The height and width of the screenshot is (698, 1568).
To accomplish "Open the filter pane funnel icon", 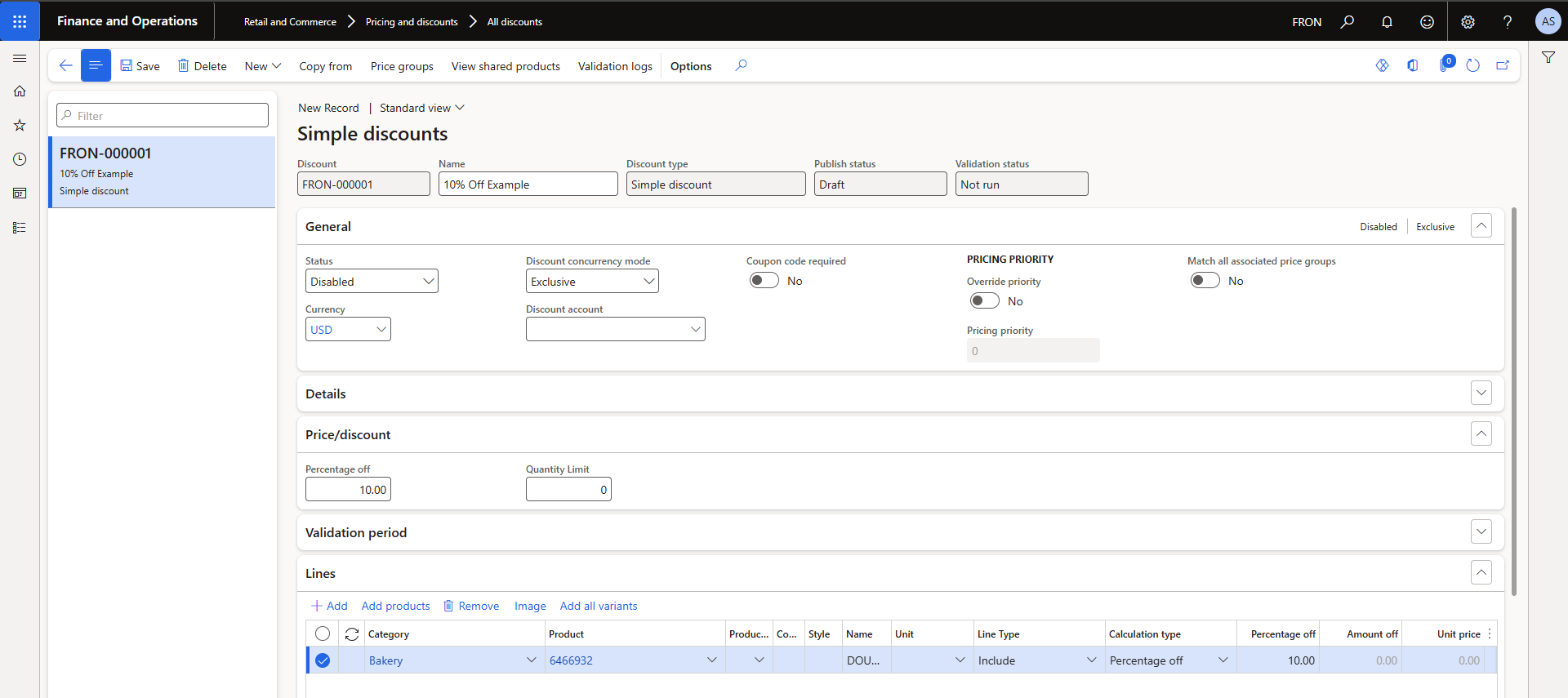I will click(x=1548, y=57).
